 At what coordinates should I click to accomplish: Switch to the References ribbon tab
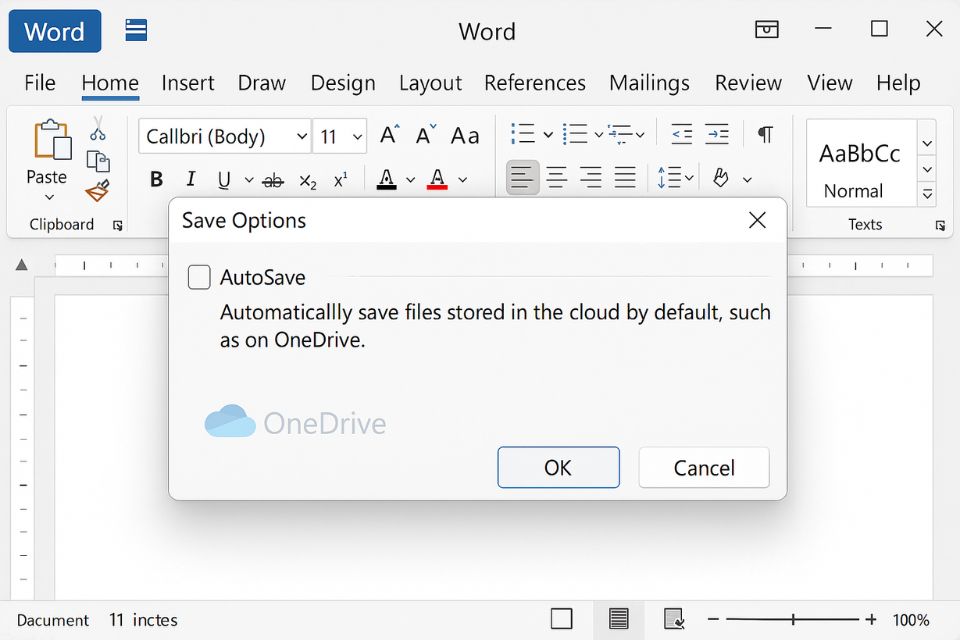535,83
